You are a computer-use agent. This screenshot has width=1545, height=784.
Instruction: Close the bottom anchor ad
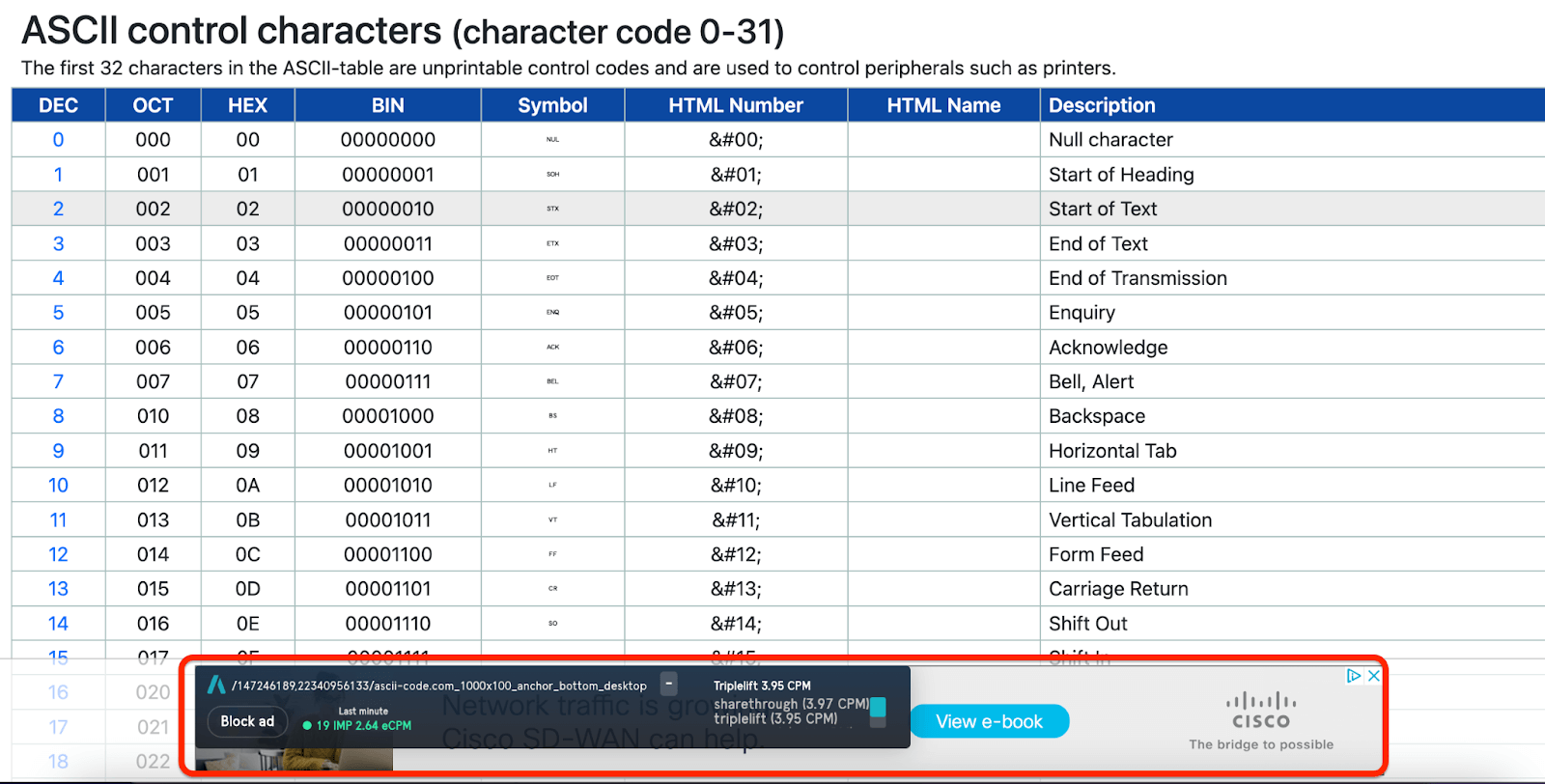1373,676
